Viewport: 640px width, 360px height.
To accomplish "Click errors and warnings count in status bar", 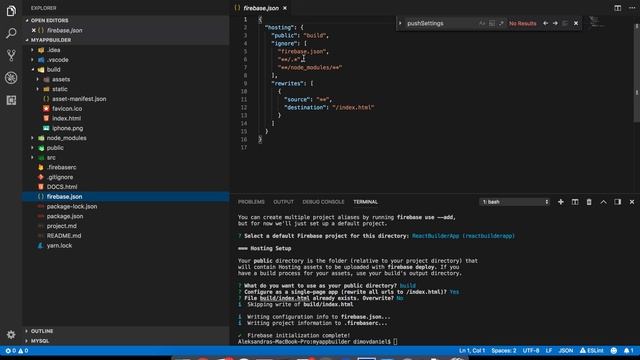I will pos(17,351).
